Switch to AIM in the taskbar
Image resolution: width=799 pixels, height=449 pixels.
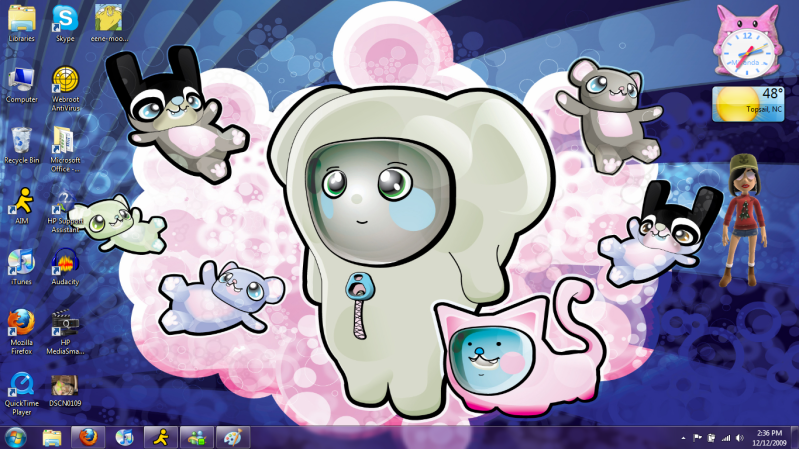[161, 437]
